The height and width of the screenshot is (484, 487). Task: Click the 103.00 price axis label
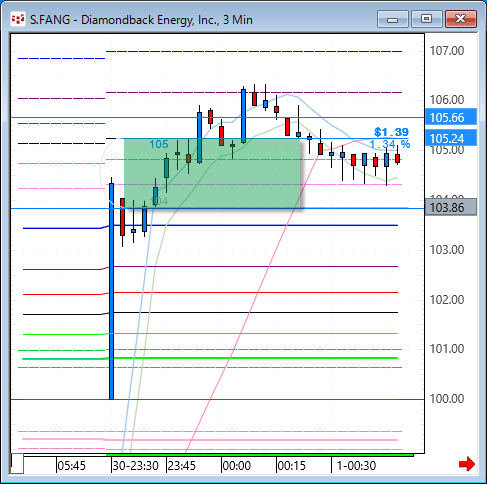coord(447,250)
